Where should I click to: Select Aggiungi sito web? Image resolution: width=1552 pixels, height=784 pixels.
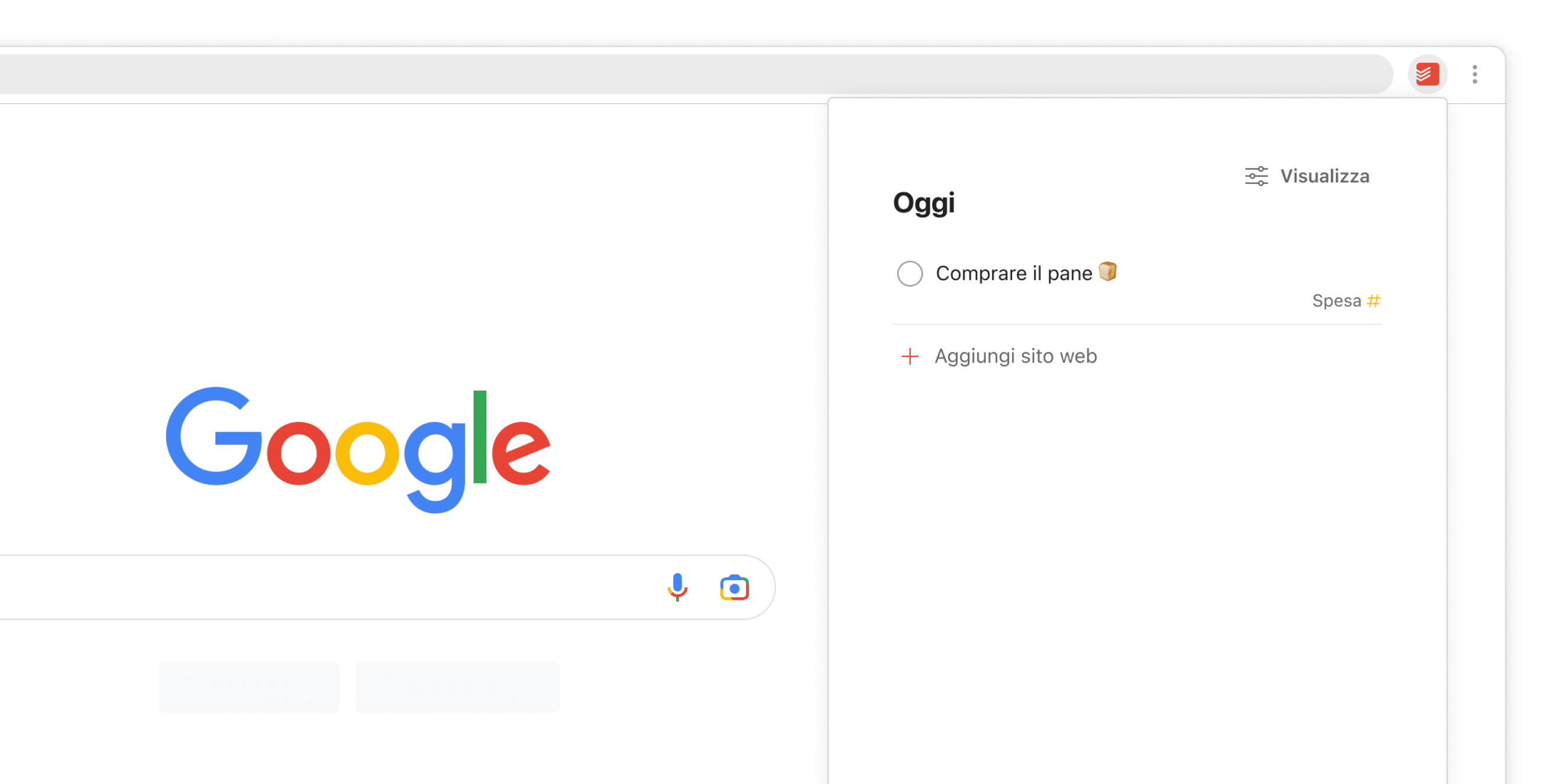[1015, 357]
